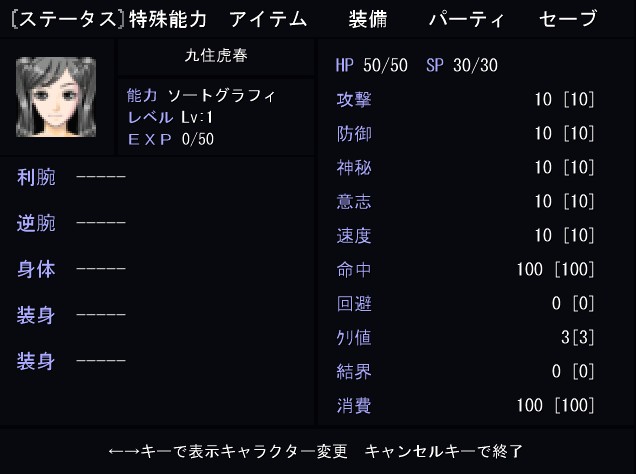Pick the first 装身 accessory slot
Viewport: 636px width, 474px height.
71,315
